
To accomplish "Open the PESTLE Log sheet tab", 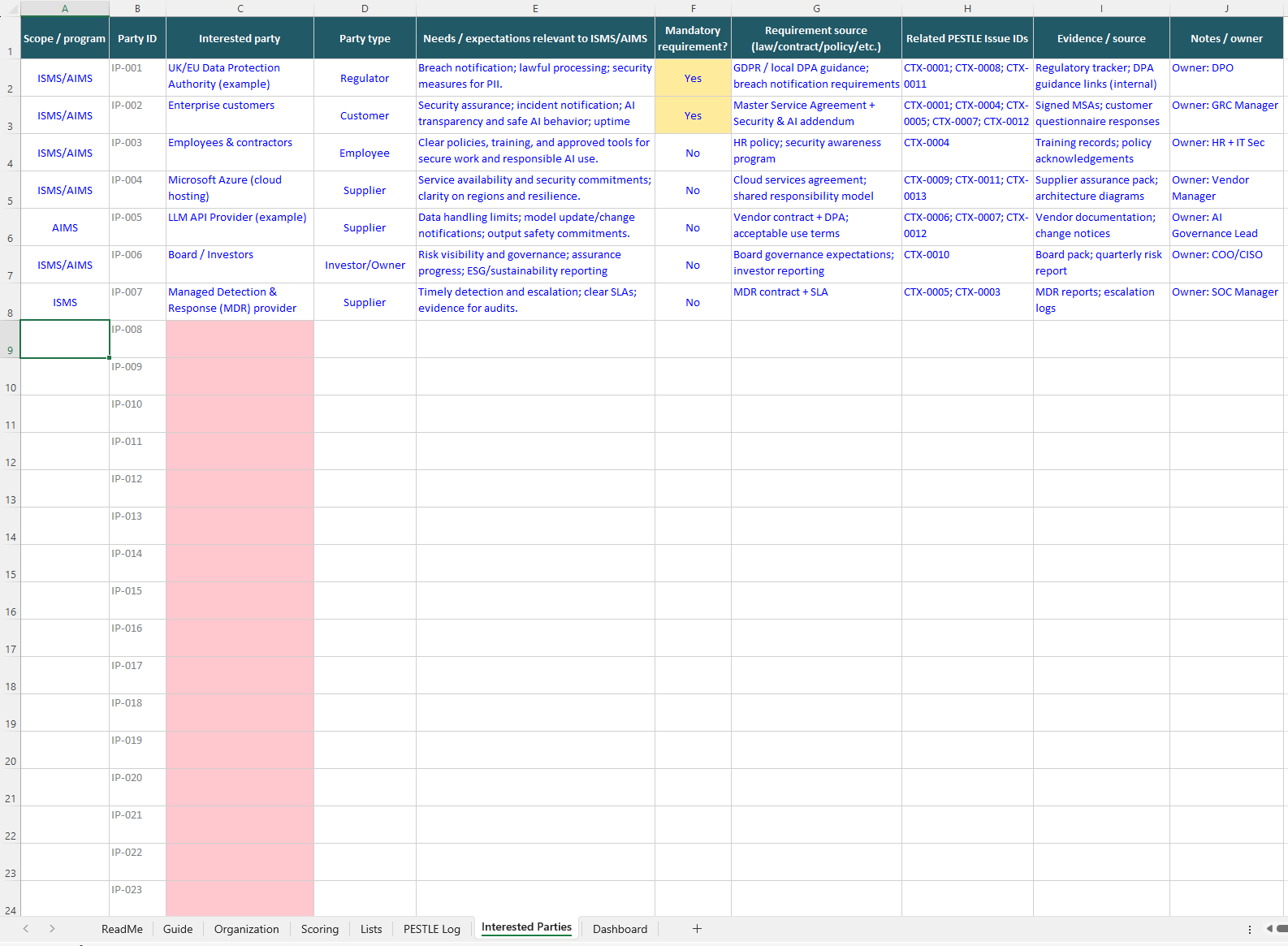I will 431,929.
